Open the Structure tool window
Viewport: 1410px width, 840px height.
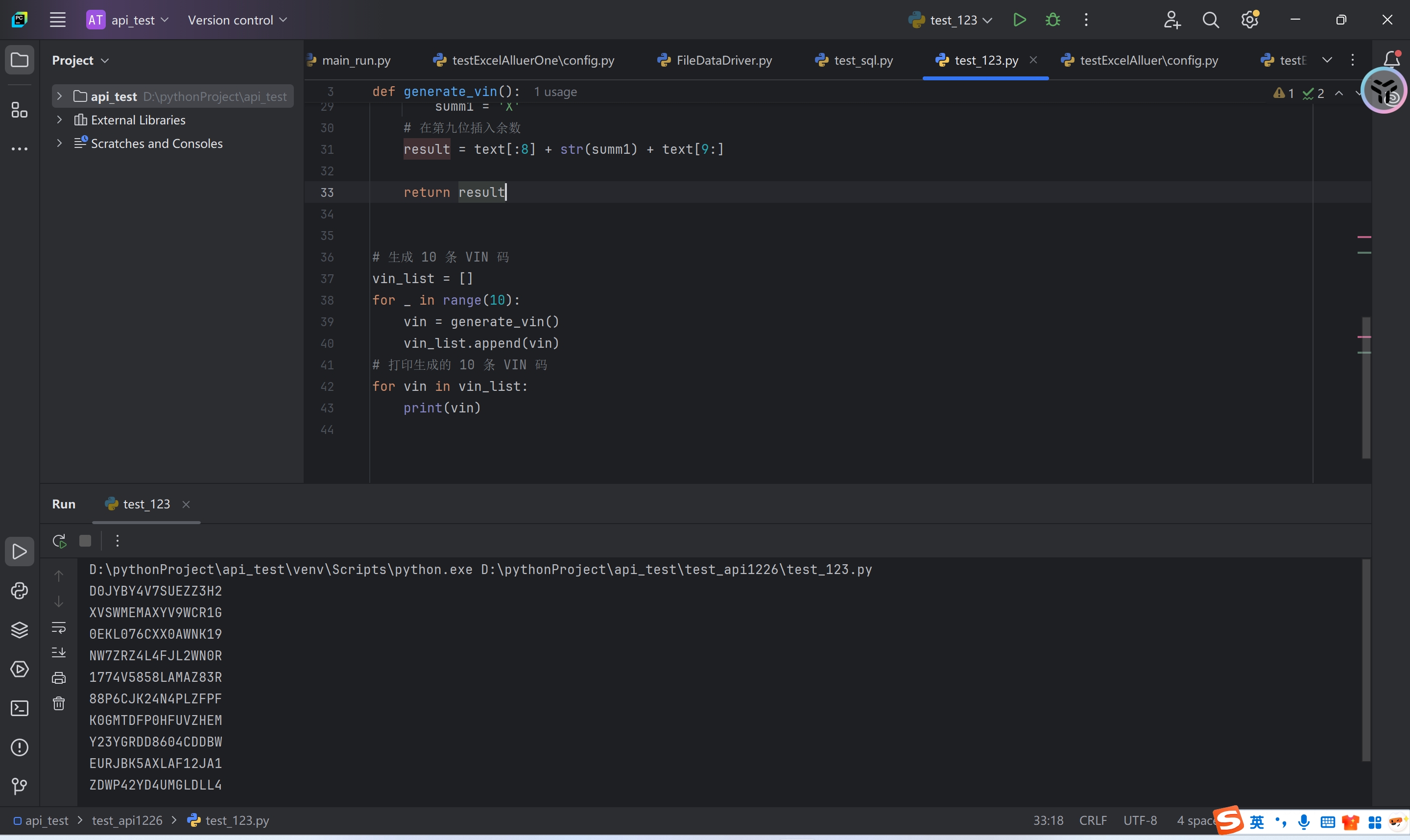(19, 110)
